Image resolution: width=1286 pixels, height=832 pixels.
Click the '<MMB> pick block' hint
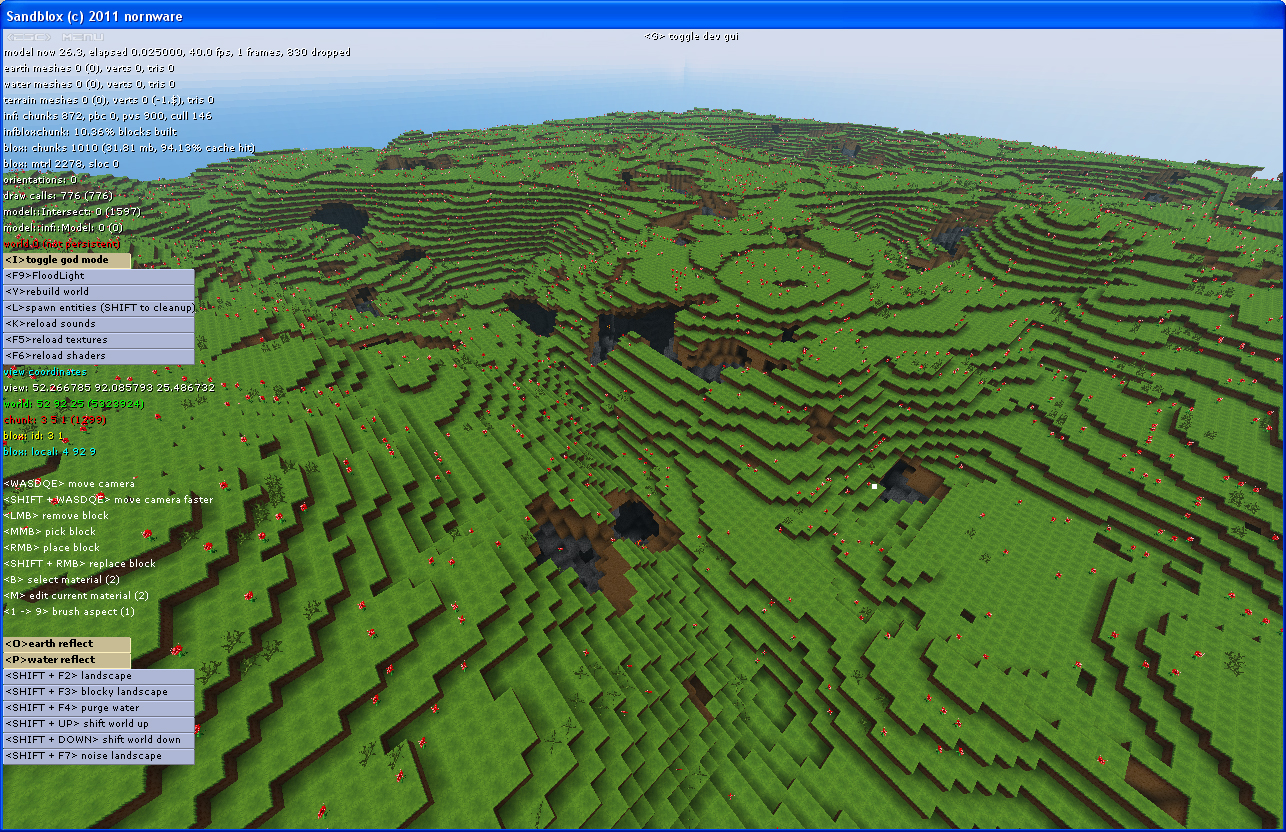50,532
